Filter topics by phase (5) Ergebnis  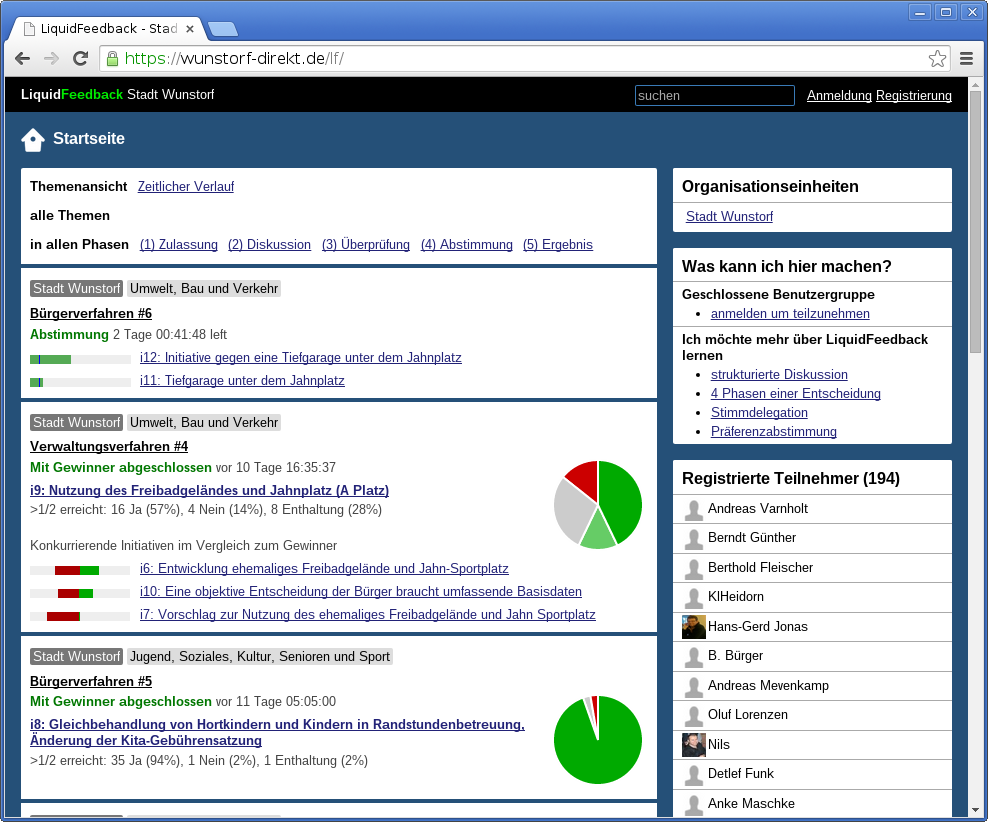pos(558,245)
